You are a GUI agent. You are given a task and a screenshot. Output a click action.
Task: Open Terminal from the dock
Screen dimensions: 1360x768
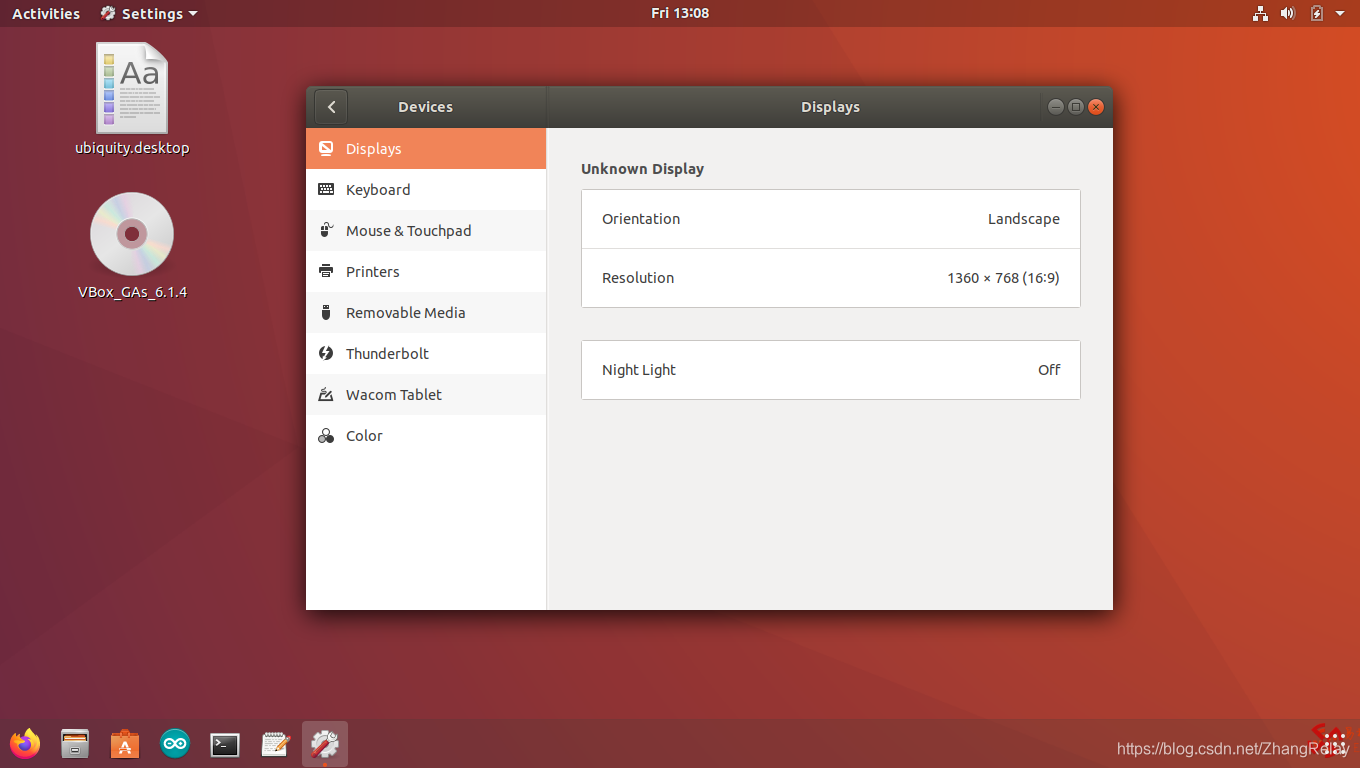[225, 744]
